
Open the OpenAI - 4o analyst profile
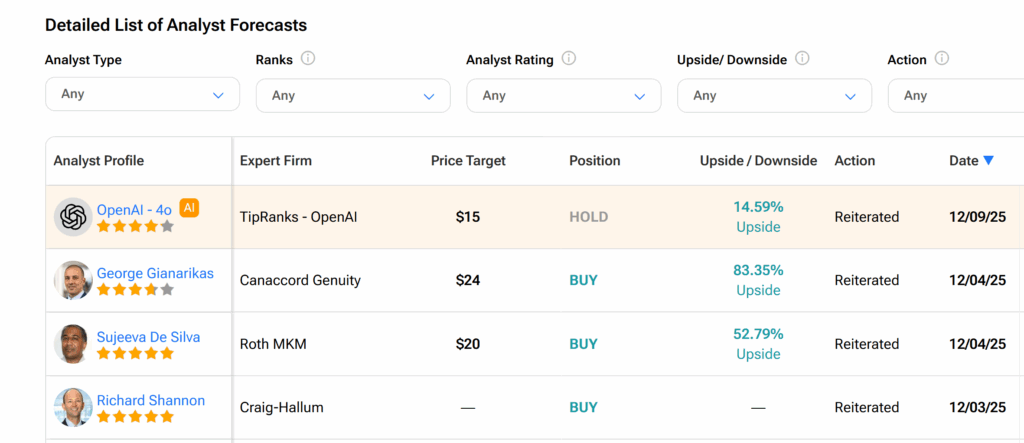(134, 210)
